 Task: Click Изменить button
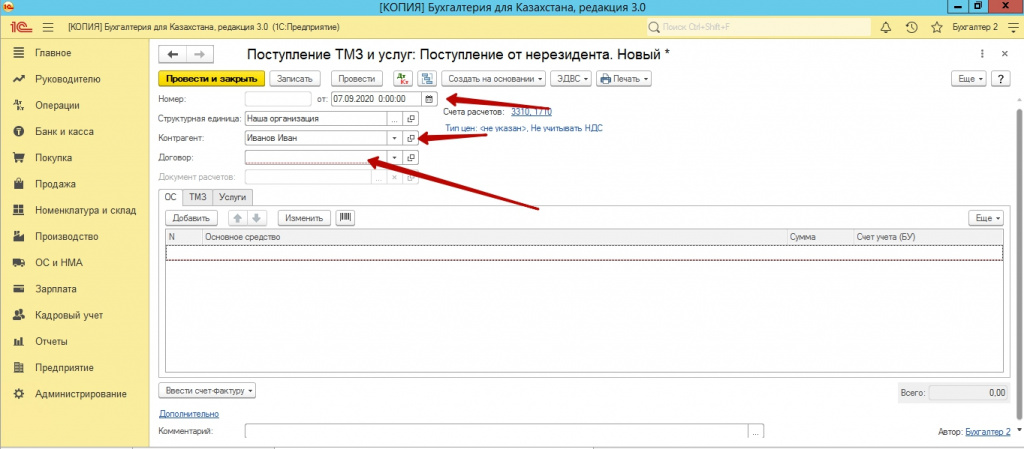point(304,218)
